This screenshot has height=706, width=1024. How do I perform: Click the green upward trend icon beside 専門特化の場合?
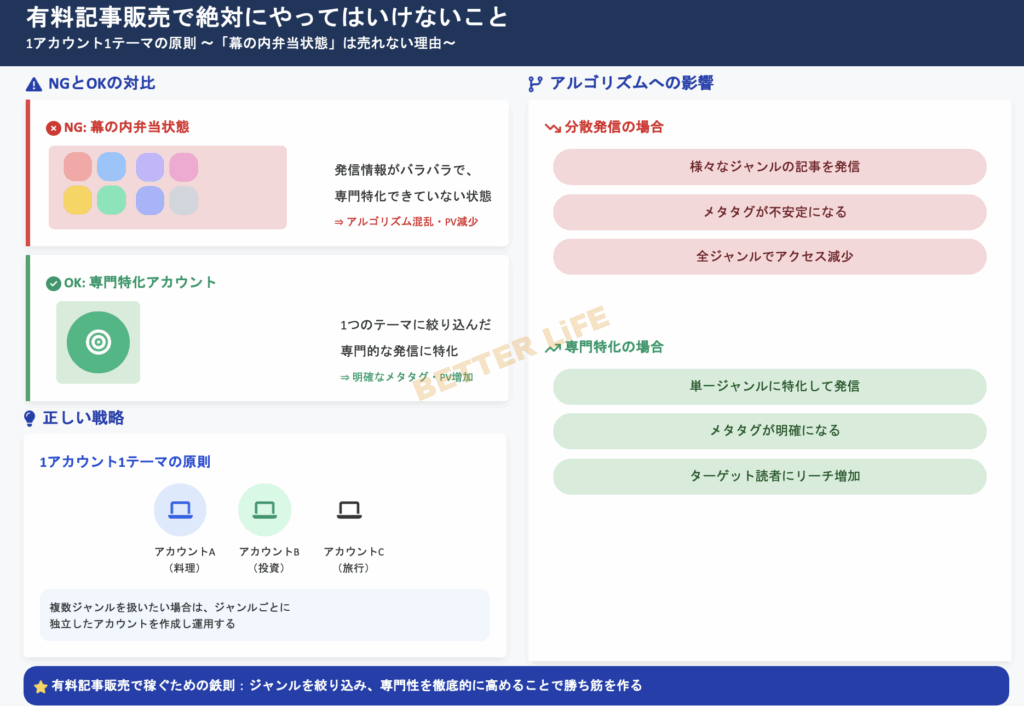(552, 348)
